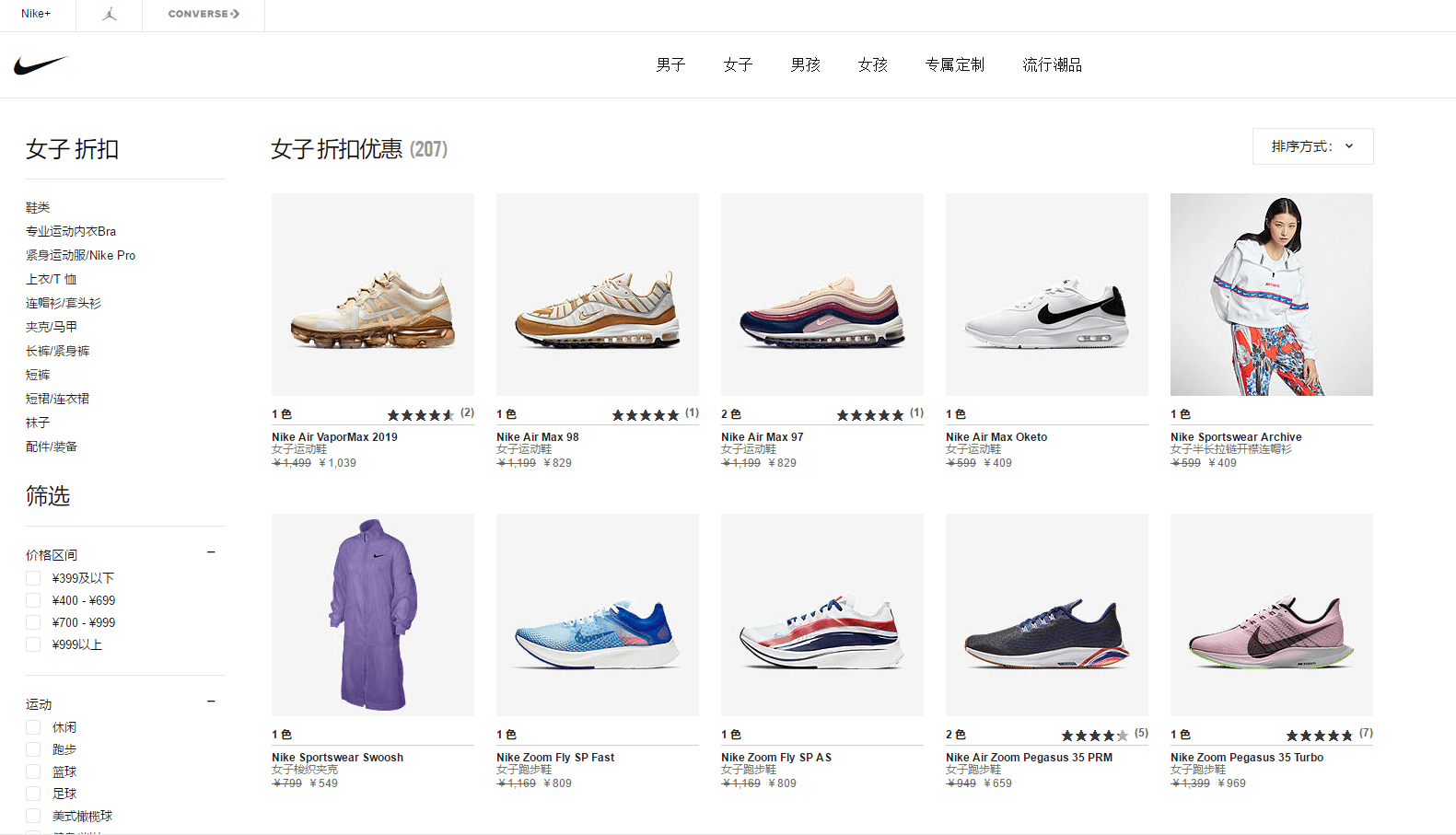
Task: Select the 短裙/连衣裙 category
Action: (58, 399)
